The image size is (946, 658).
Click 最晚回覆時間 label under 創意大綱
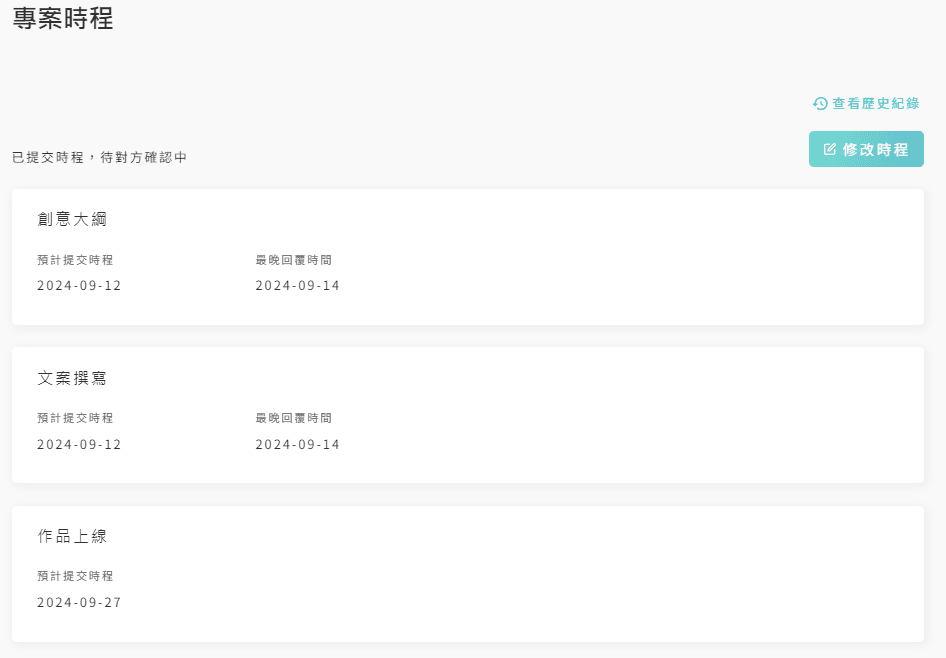click(292, 259)
